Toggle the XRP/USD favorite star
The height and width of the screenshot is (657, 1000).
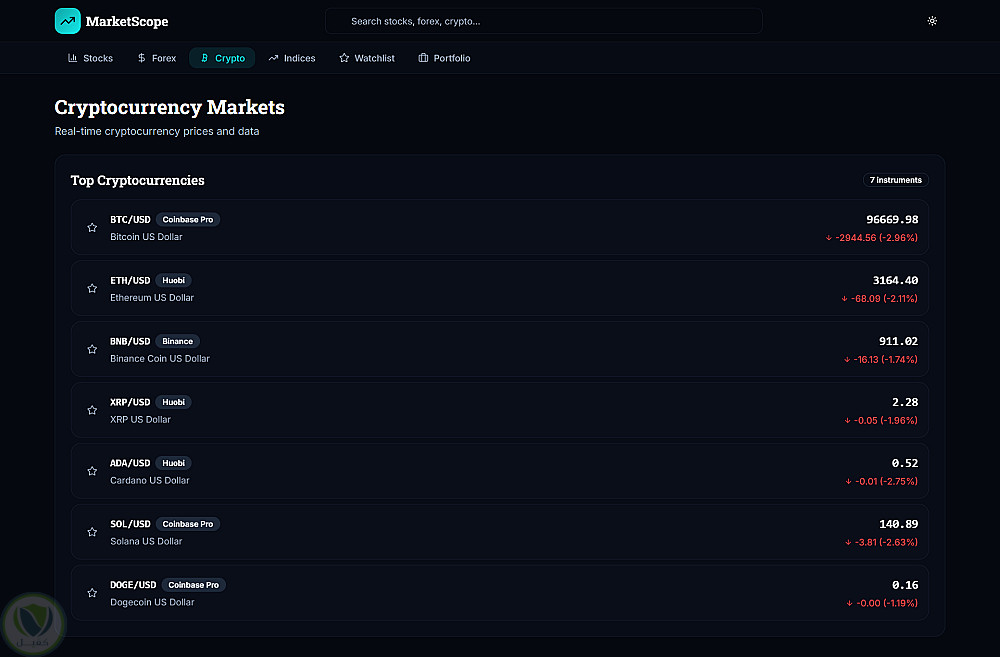click(92, 410)
